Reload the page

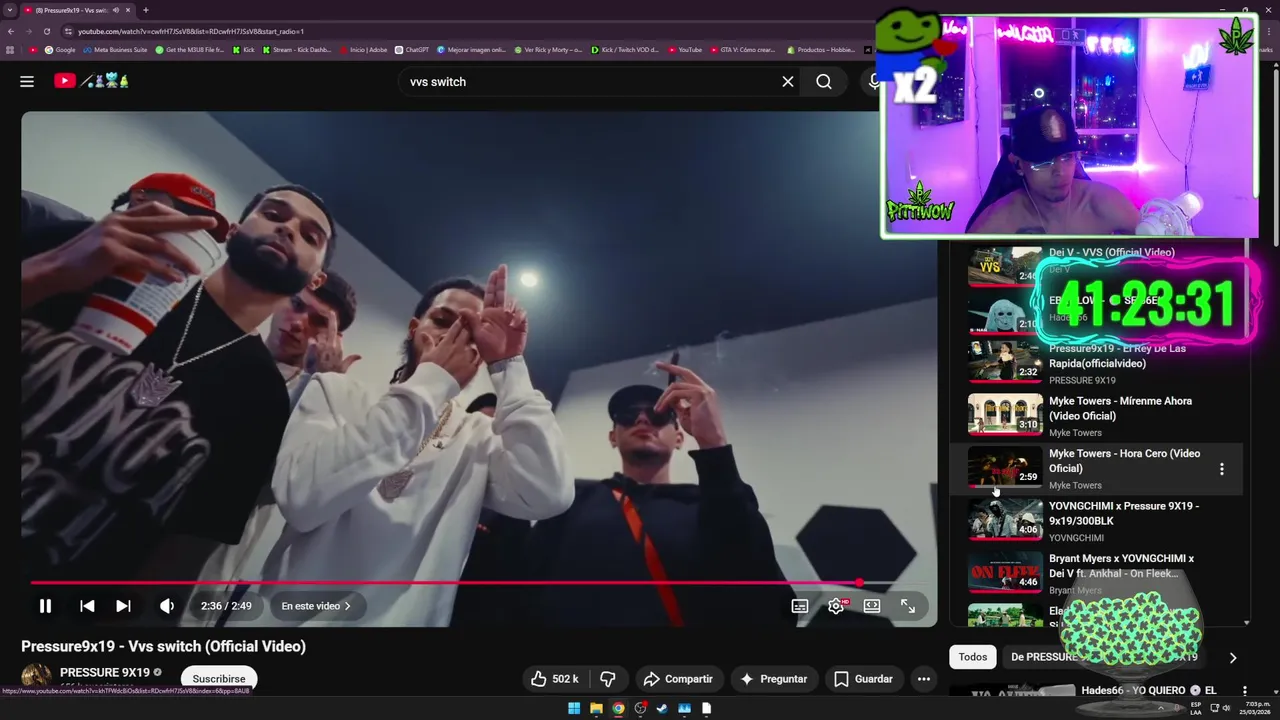[x=46, y=31]
